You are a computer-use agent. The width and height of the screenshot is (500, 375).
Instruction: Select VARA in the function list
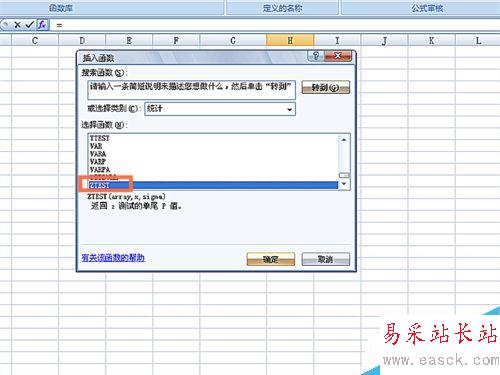[x=213, y=154]
